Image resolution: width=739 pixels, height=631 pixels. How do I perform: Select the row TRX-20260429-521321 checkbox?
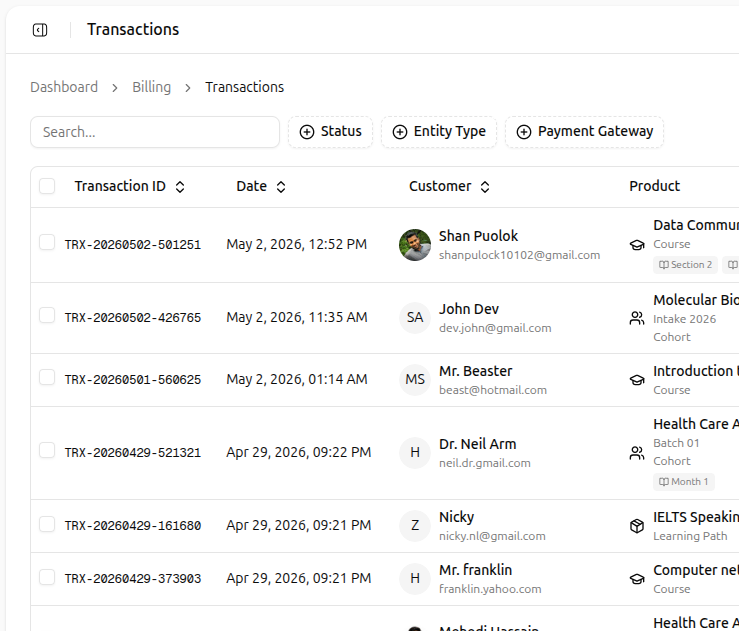(x=47, y=450)
